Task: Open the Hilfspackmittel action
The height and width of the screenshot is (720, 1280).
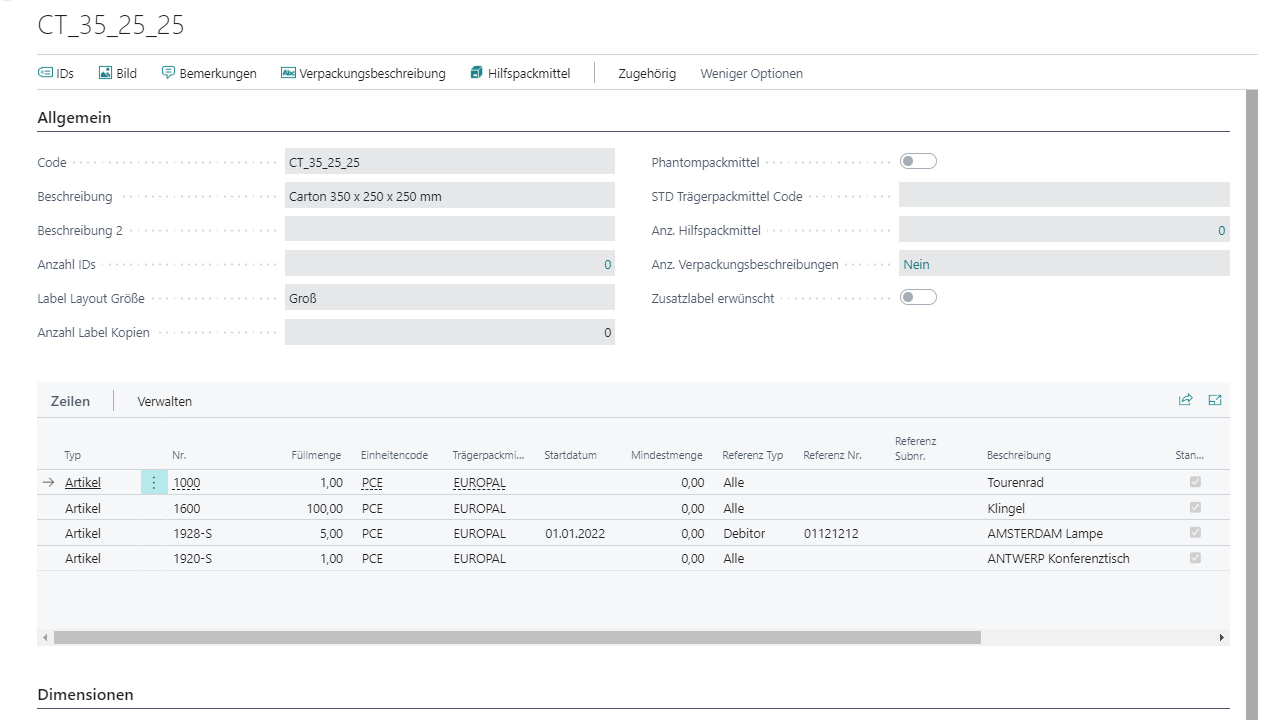Action: point(529,73)
